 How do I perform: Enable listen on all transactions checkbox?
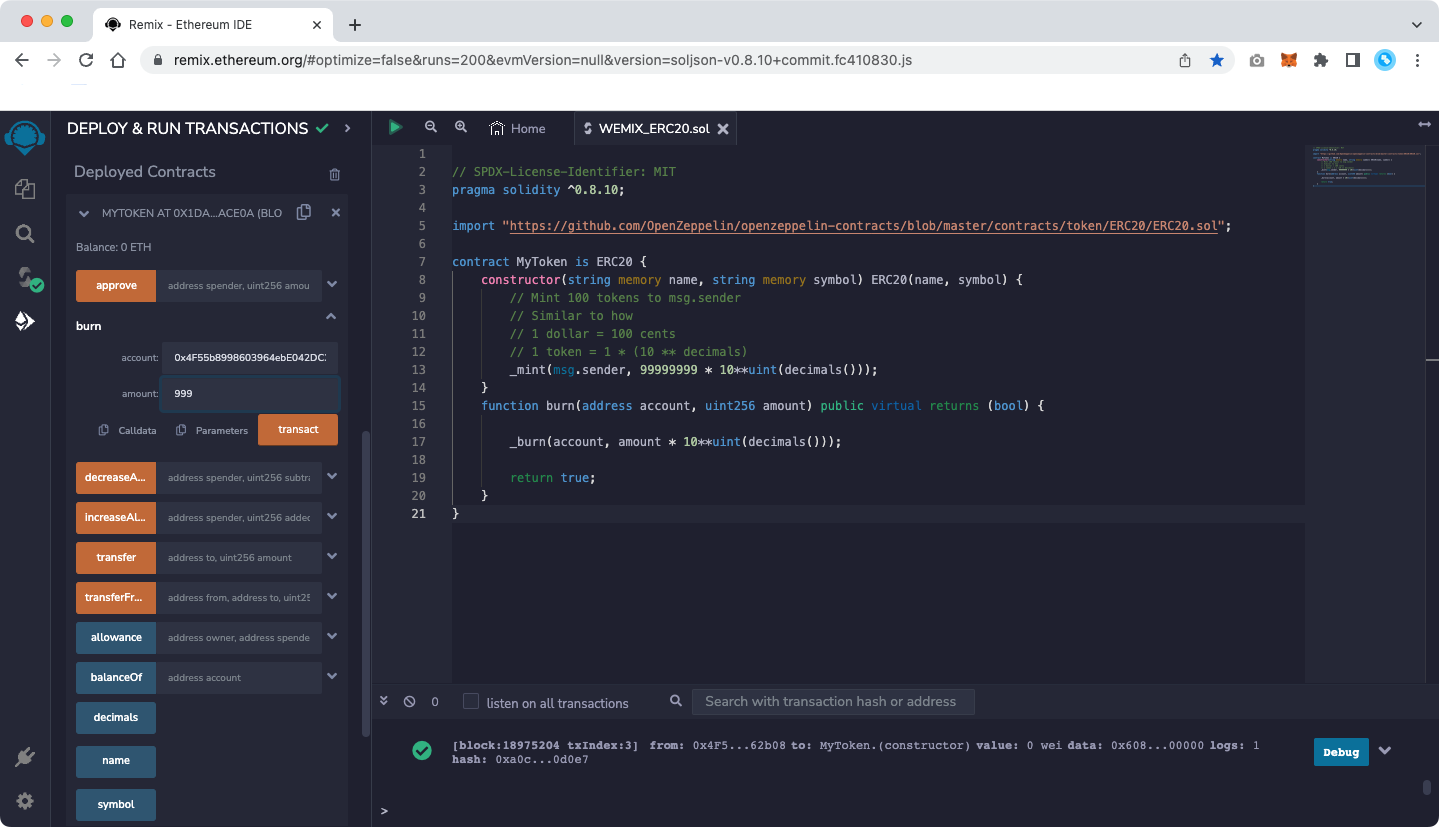471,702
